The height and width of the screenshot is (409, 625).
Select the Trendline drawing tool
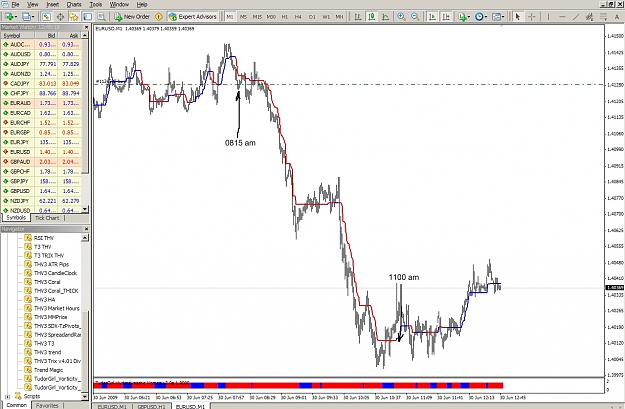[576, 17]
